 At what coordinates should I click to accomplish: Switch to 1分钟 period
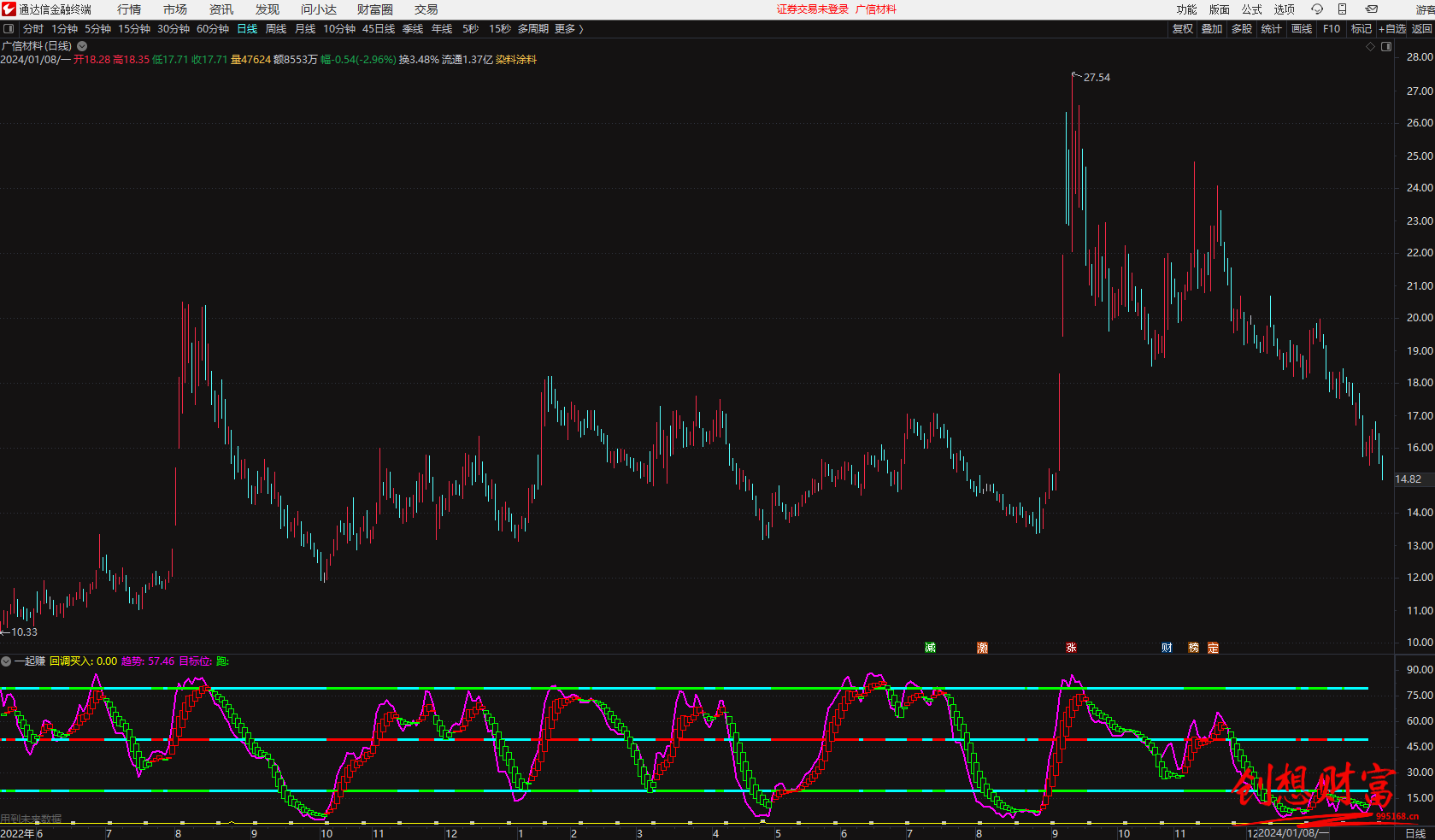(x=65, y=29)
